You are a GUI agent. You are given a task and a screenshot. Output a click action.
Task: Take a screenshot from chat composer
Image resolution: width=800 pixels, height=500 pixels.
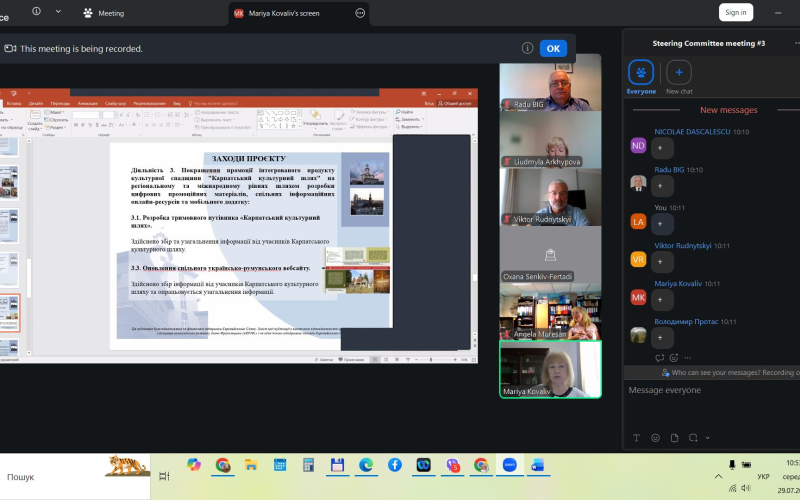coord(693,438)
